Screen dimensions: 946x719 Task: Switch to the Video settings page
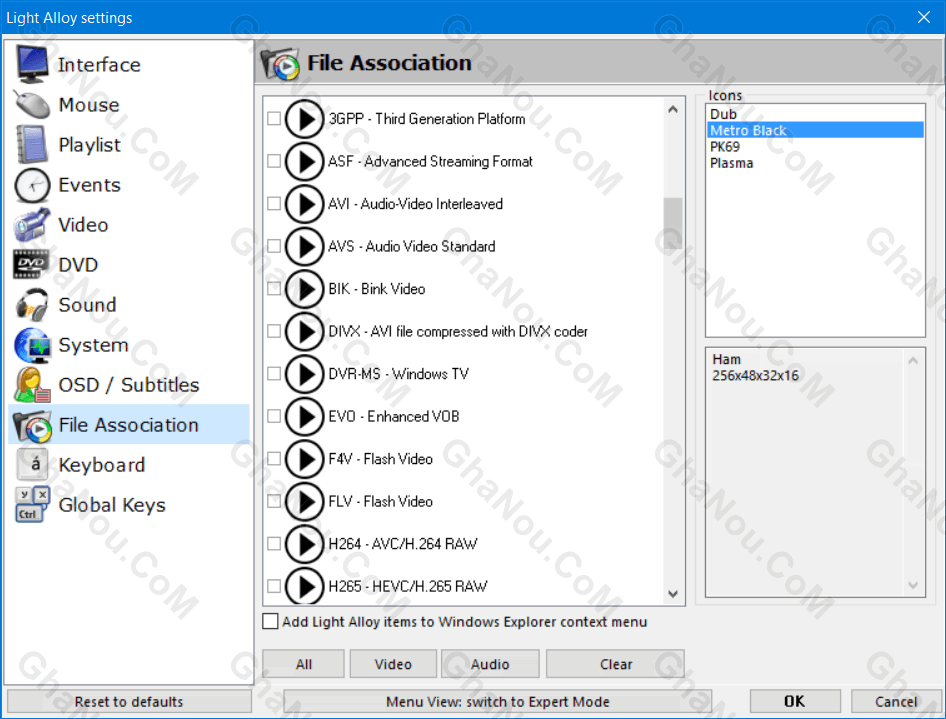129,225
